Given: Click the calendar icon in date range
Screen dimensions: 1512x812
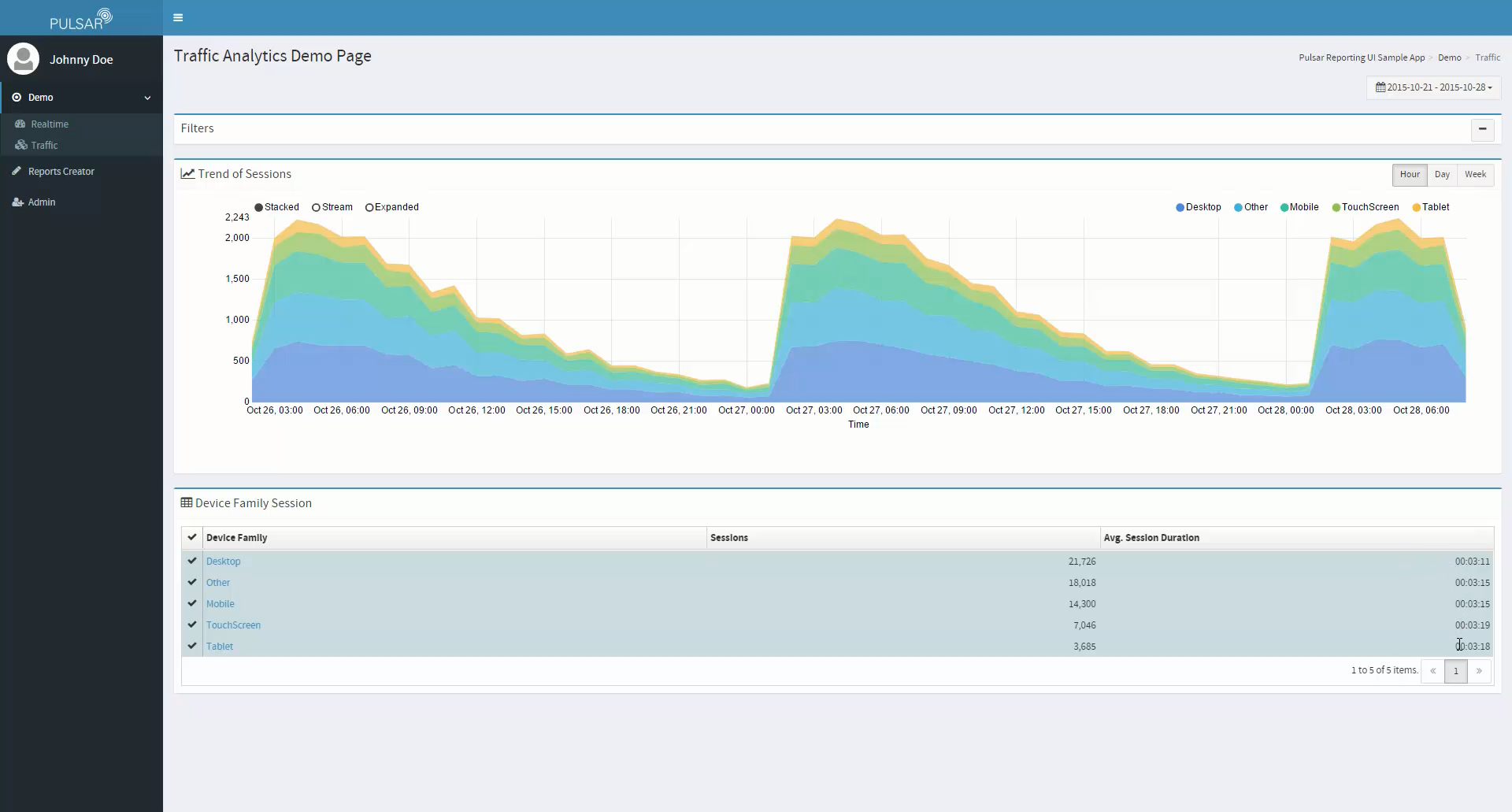Looking at the screenshot, I should click(1380, 87).
